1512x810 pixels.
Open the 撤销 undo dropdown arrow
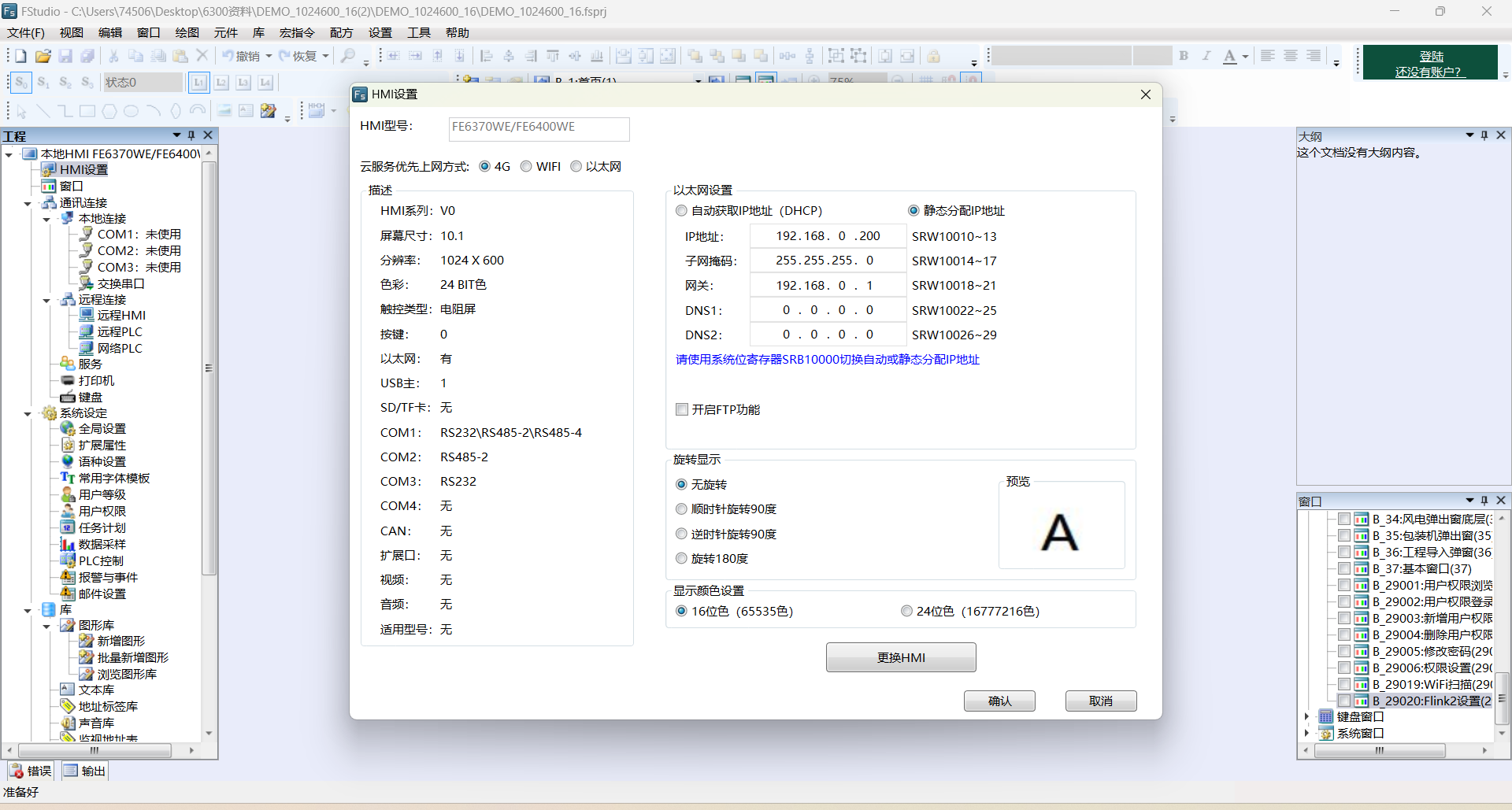(269, 56)
